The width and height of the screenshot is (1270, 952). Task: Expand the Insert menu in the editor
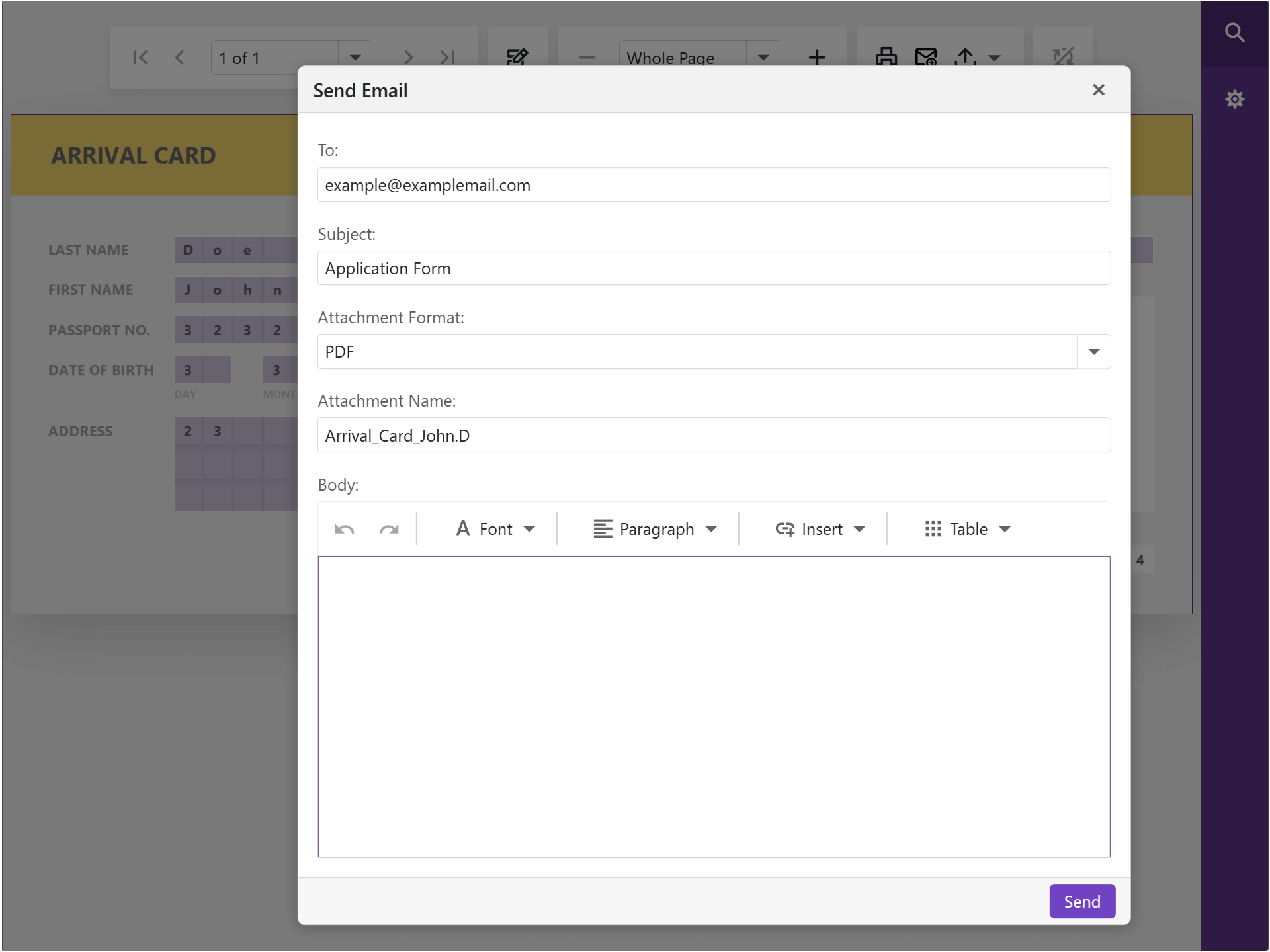[x=820, y=529]
